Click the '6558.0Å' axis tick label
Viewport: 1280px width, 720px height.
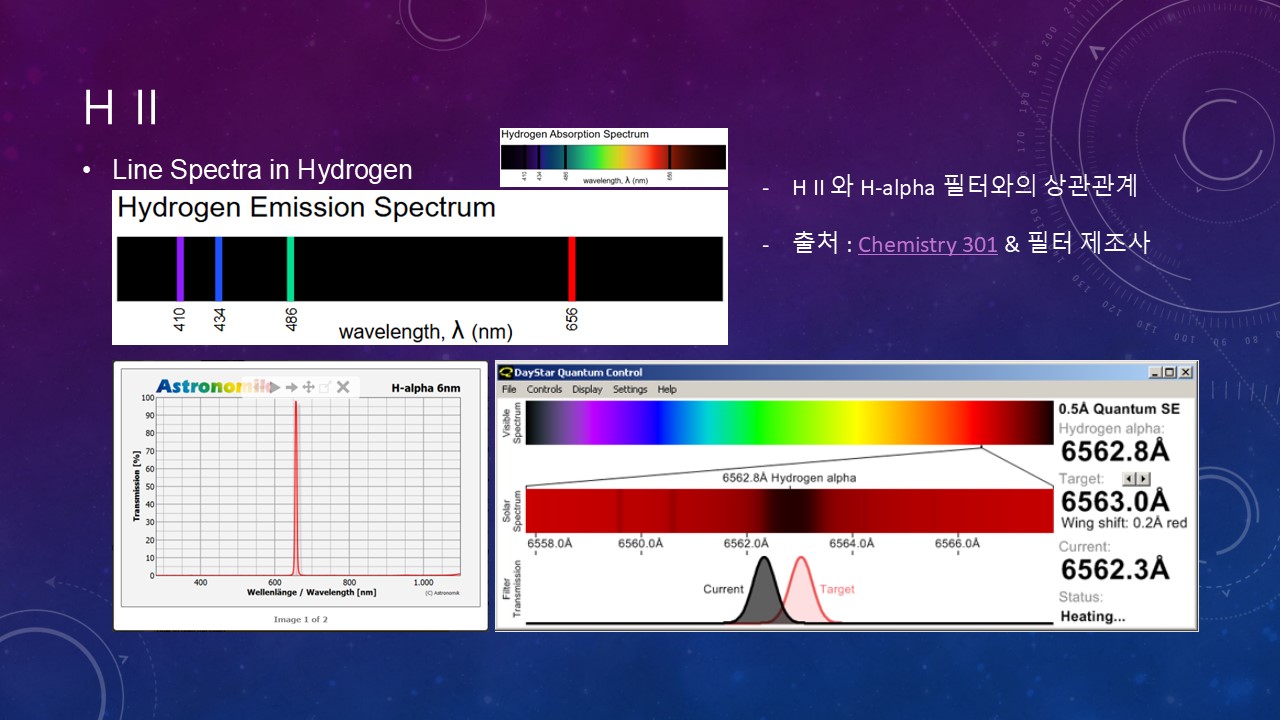pyautogui.click(x=550, y=543)
